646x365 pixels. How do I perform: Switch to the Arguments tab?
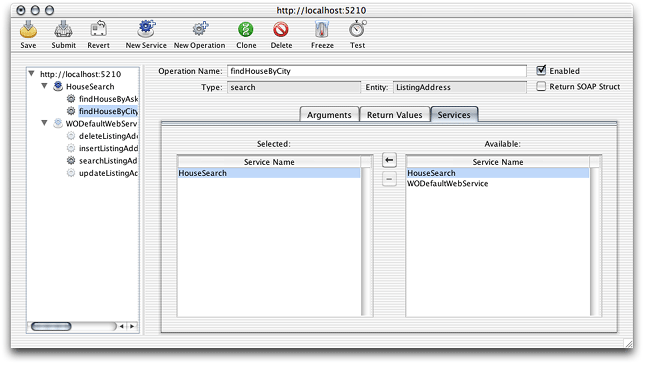click(329, 115)
